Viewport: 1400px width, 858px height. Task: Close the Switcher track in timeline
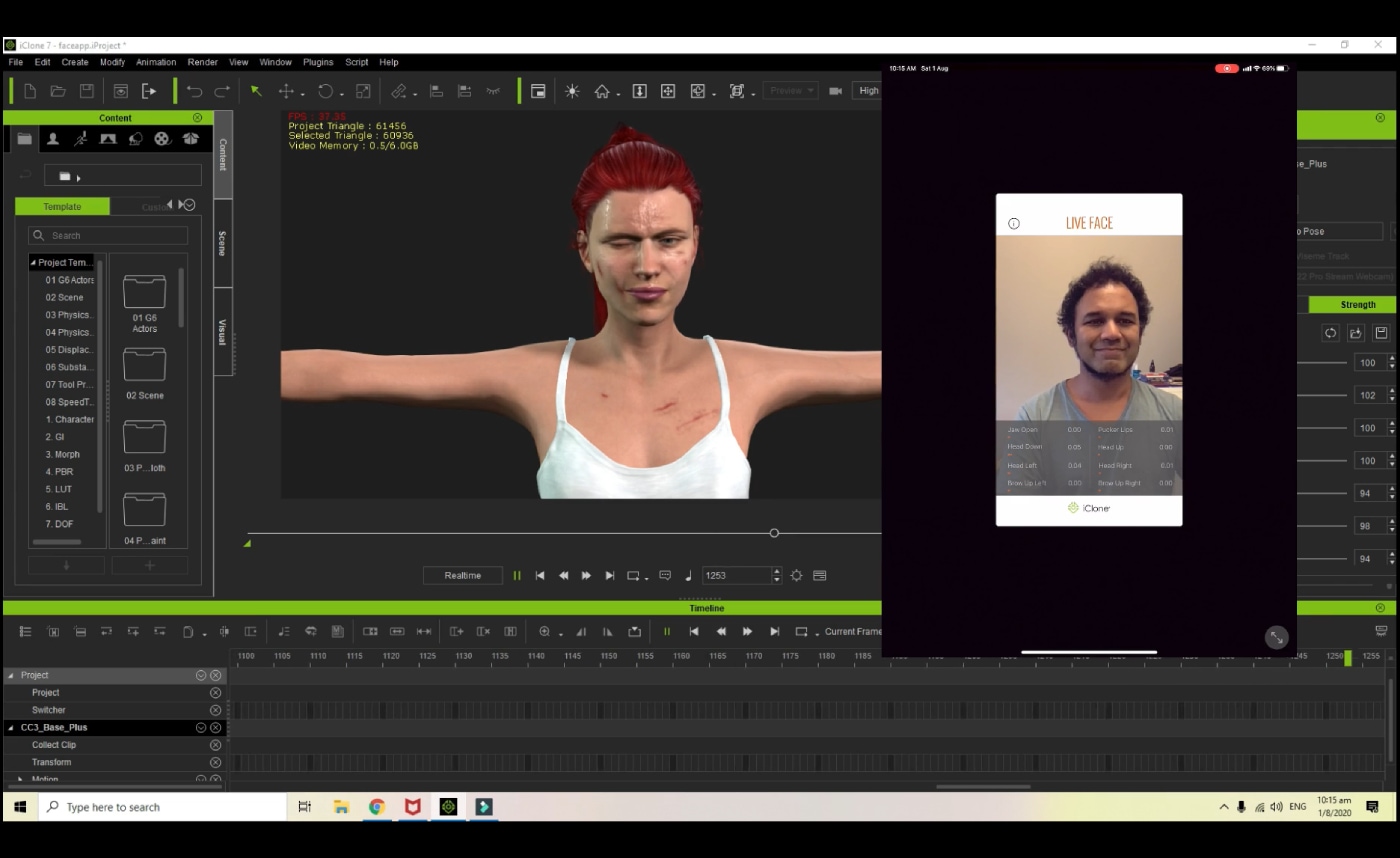[x=215, y=710]
